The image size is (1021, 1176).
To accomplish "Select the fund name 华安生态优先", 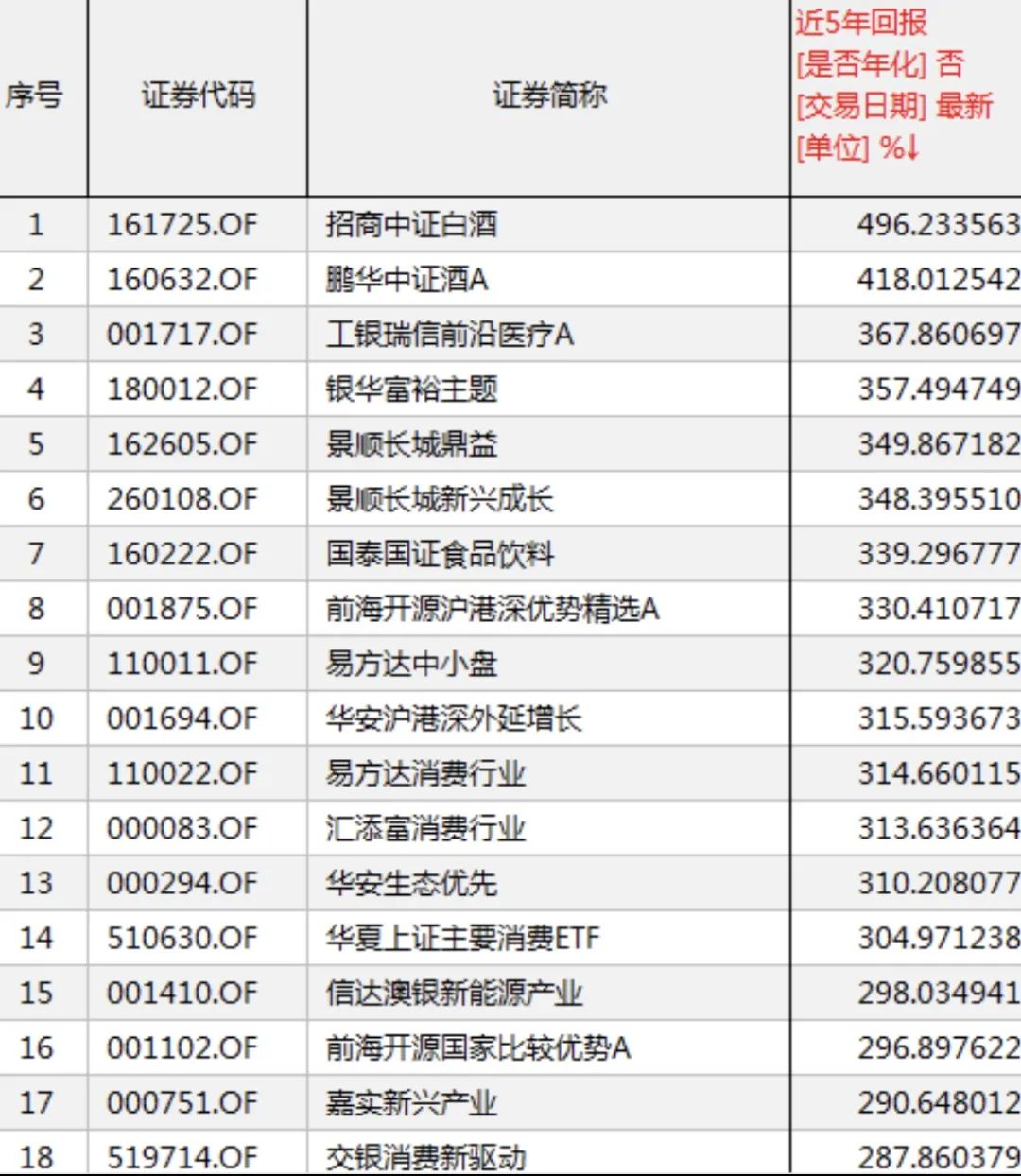I will point(411,883).
